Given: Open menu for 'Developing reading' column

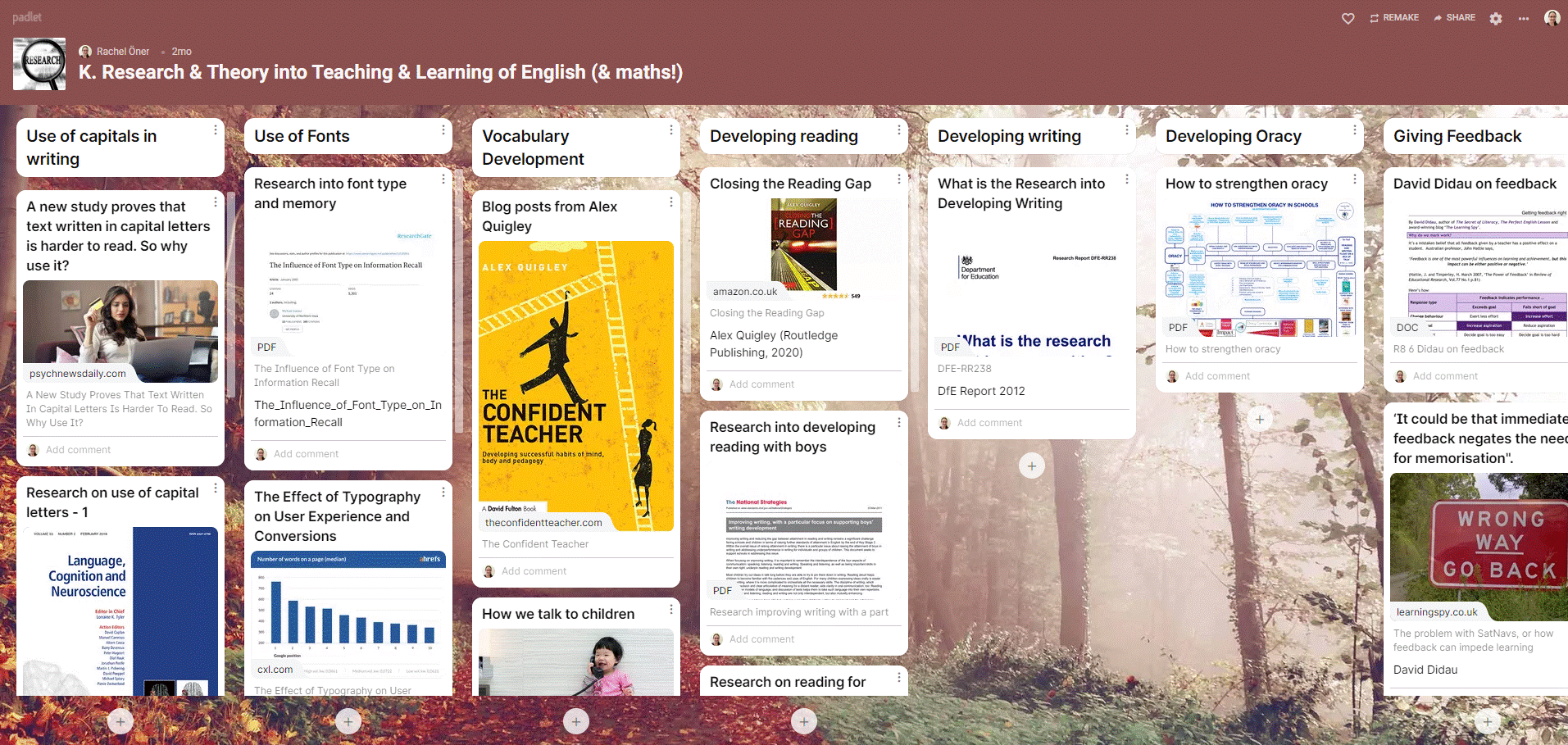Looking at the screenshot, I should pos(899,129).
